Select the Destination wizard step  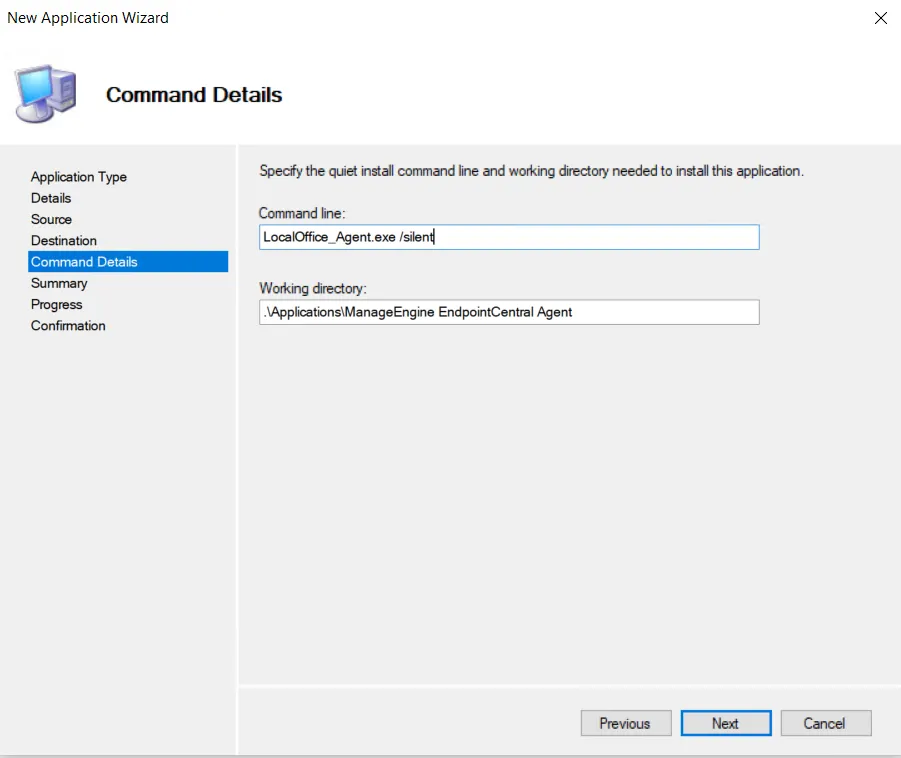click(64, 241)
